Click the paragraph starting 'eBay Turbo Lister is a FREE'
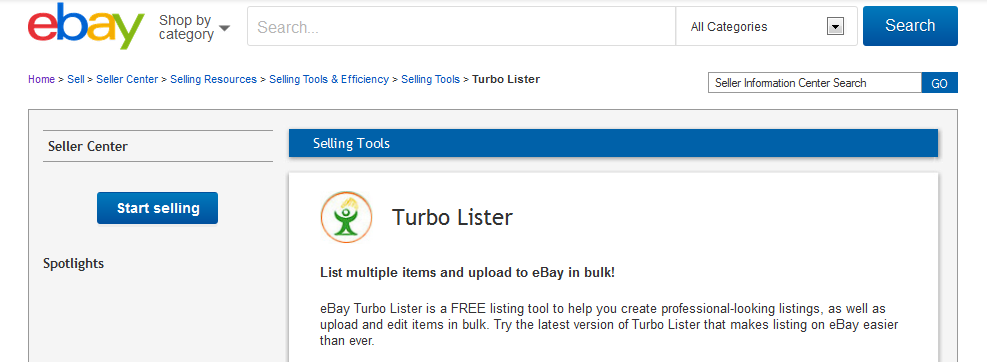 click(609, 325)
